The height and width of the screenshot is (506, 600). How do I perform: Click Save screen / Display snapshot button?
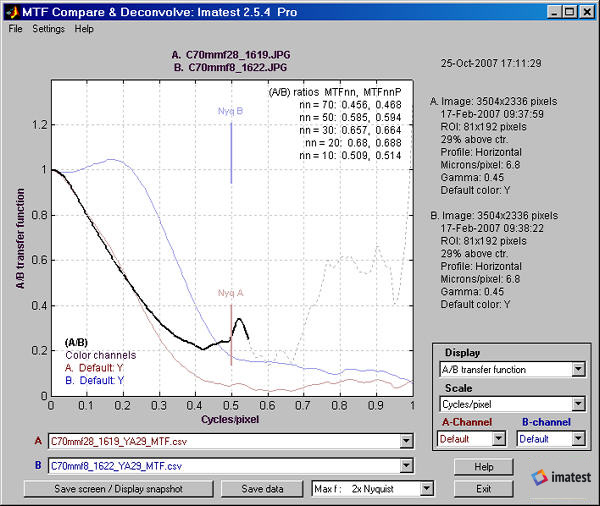[119, 489]
